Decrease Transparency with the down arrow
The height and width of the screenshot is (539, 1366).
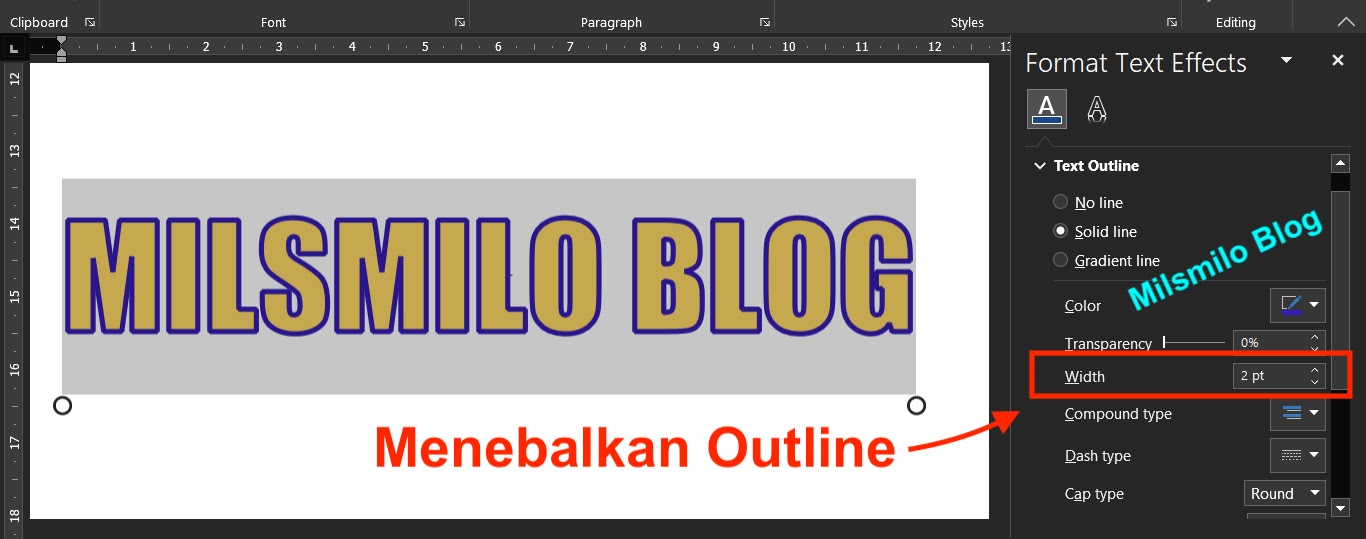tap(1315, 348)
